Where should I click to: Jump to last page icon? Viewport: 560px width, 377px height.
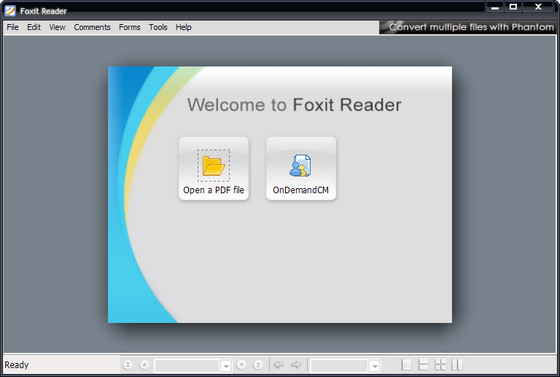click(258, 365)
